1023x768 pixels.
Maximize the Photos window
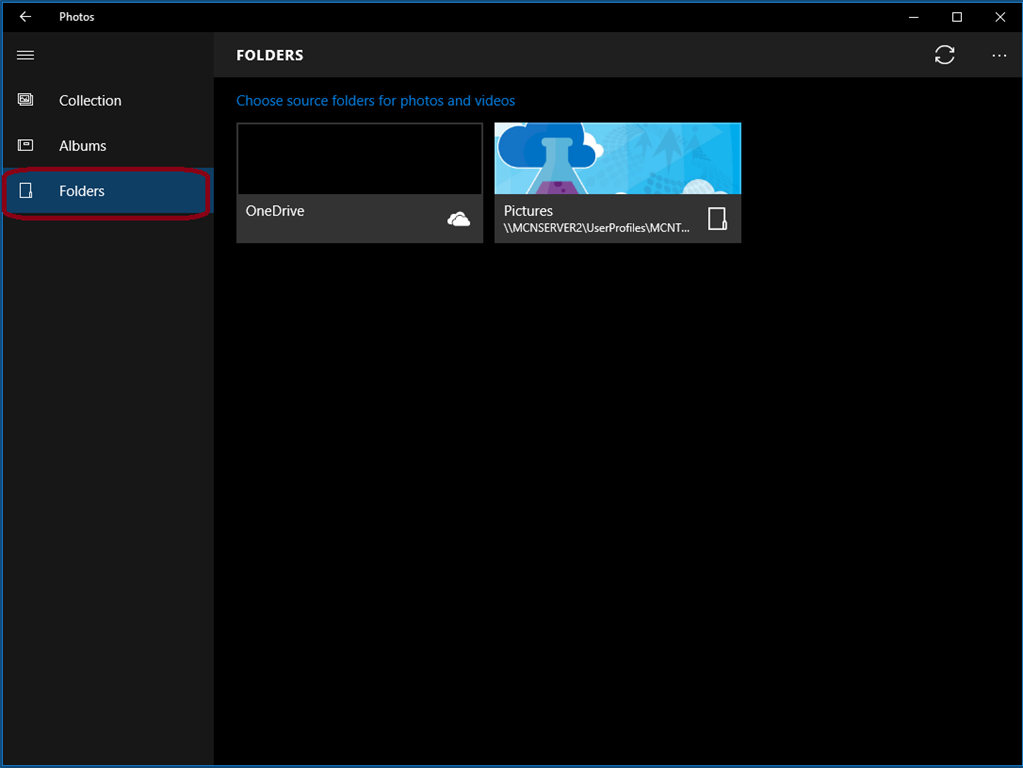(x=956, y=17)
